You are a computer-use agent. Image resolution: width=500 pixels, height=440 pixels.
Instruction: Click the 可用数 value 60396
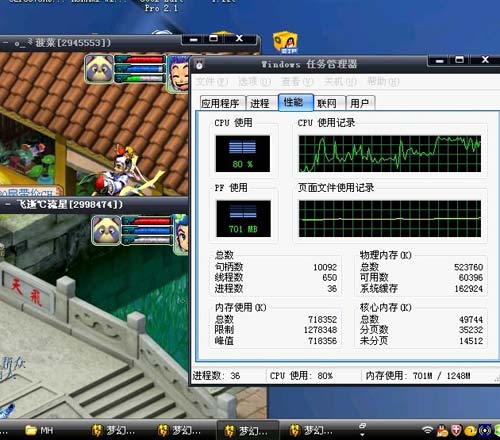tap(471, 278)
